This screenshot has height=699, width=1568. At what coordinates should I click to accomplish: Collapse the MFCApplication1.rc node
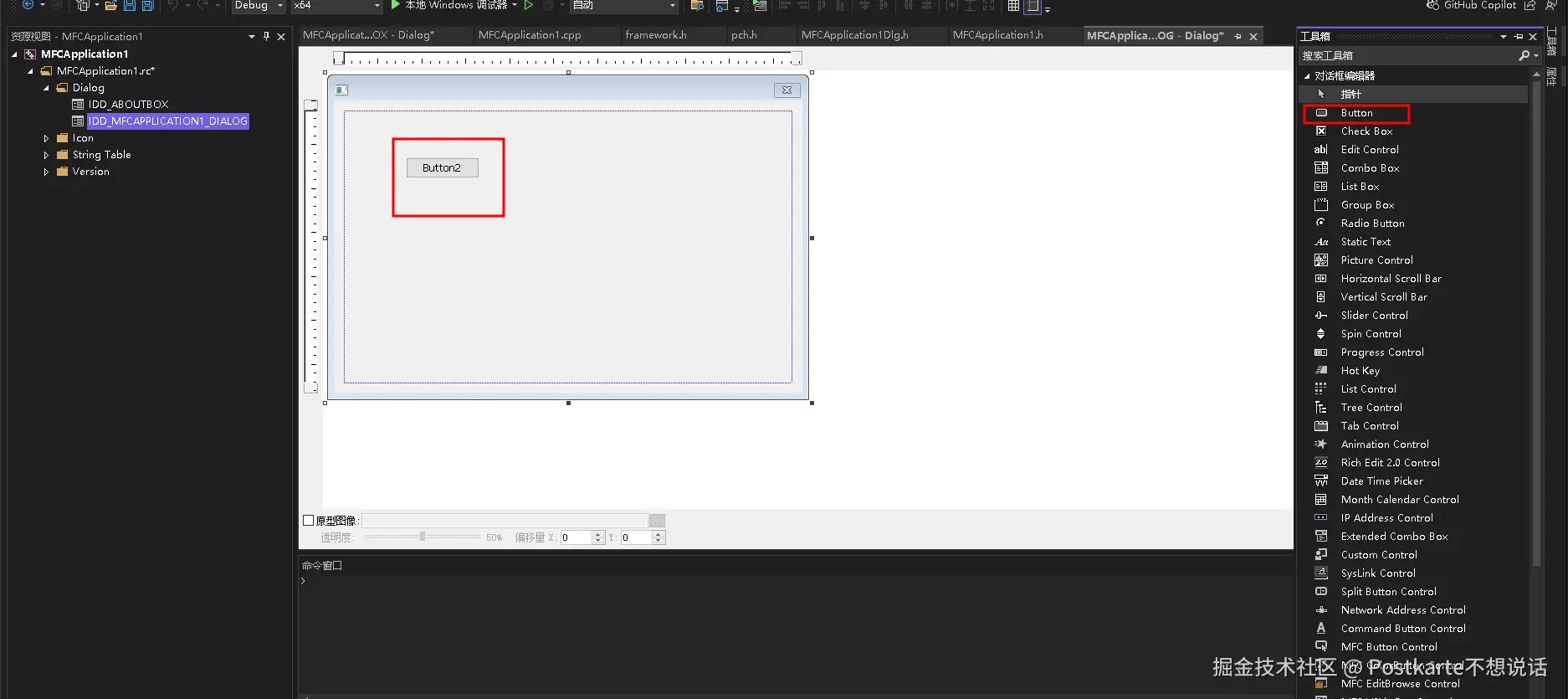[x=30, y=71]
